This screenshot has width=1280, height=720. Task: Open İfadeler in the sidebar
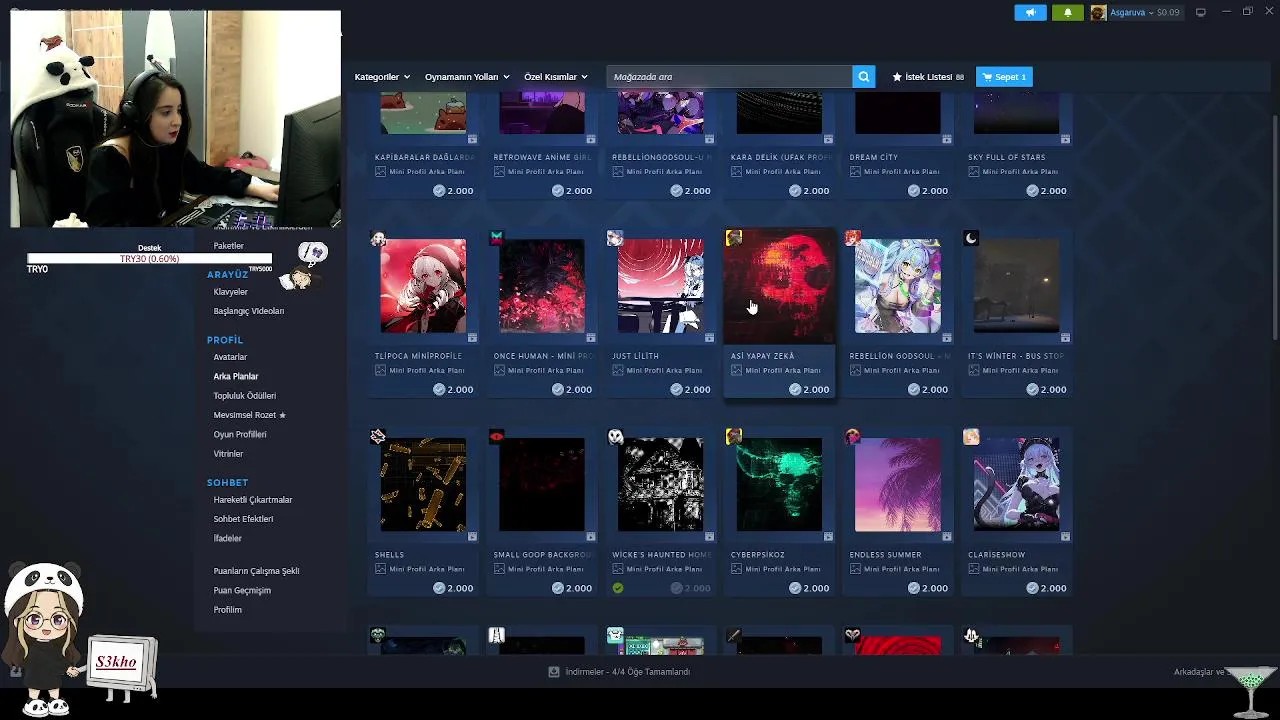coord(228,539)
